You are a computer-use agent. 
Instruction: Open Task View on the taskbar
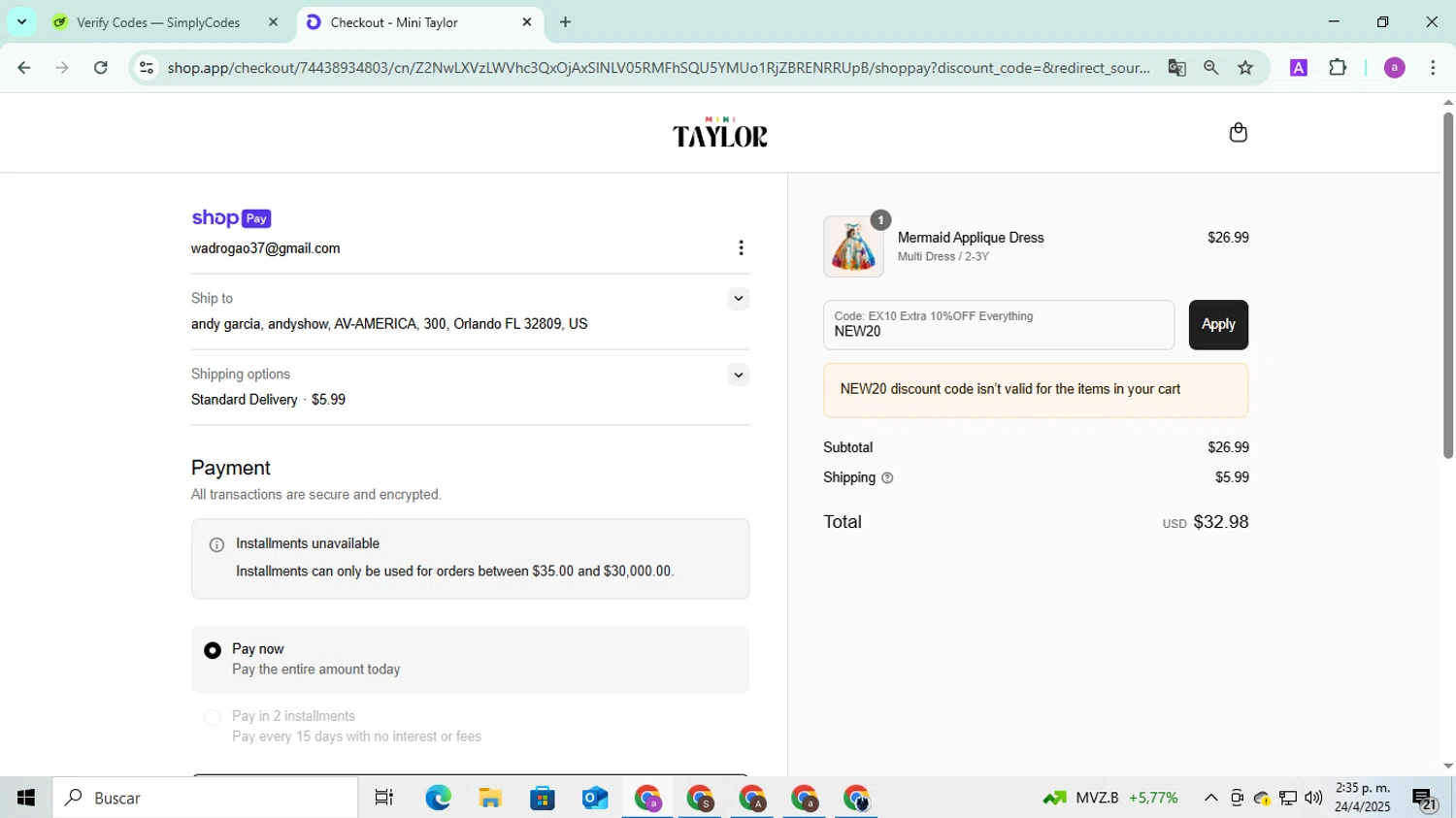(384, 798)
